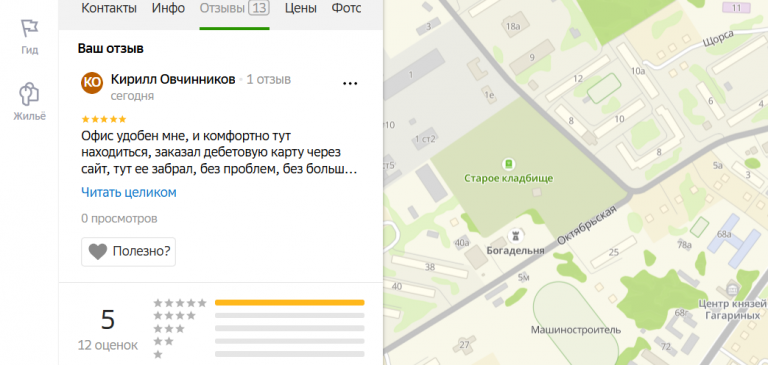This screenshot has width=768, height=365.
Task: Click the Старое кладбище map label
Action: coord(508,178)
